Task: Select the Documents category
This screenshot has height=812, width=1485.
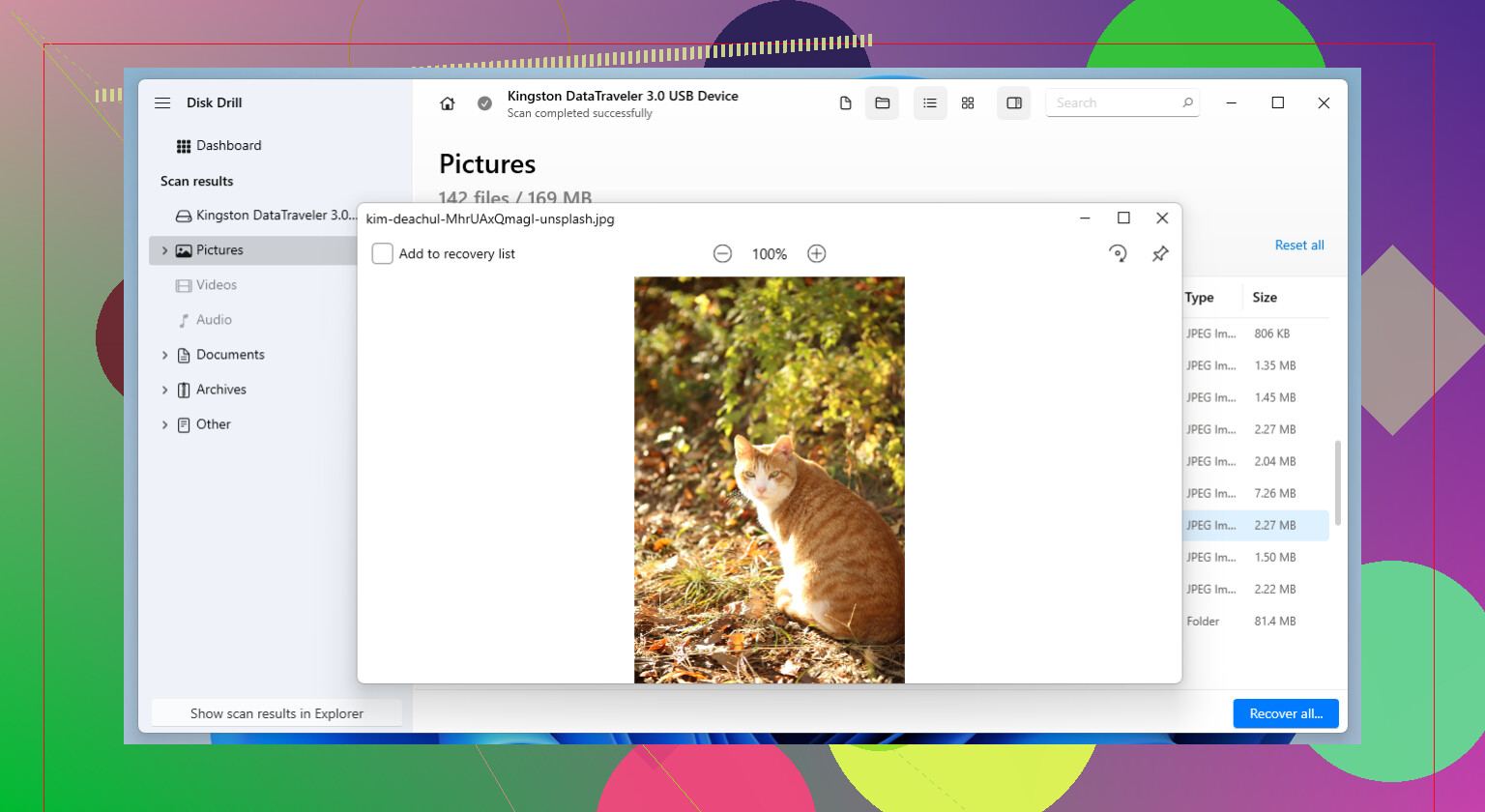Action: 220,355
